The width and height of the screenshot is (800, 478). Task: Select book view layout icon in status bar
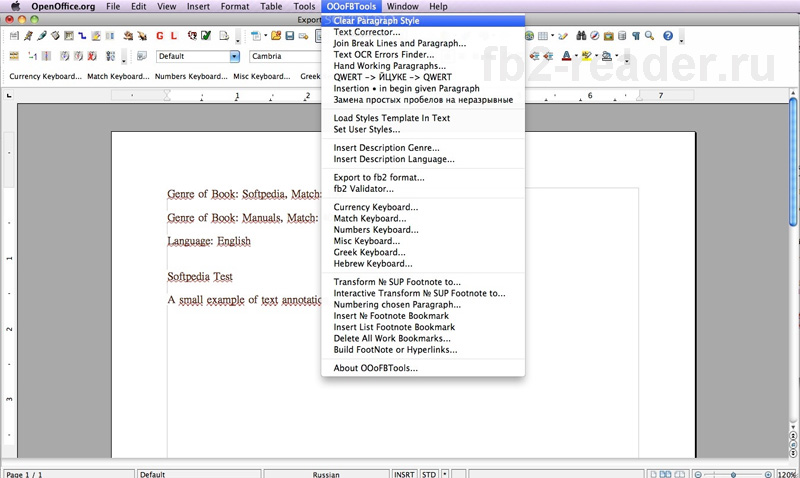coord(680,474)
